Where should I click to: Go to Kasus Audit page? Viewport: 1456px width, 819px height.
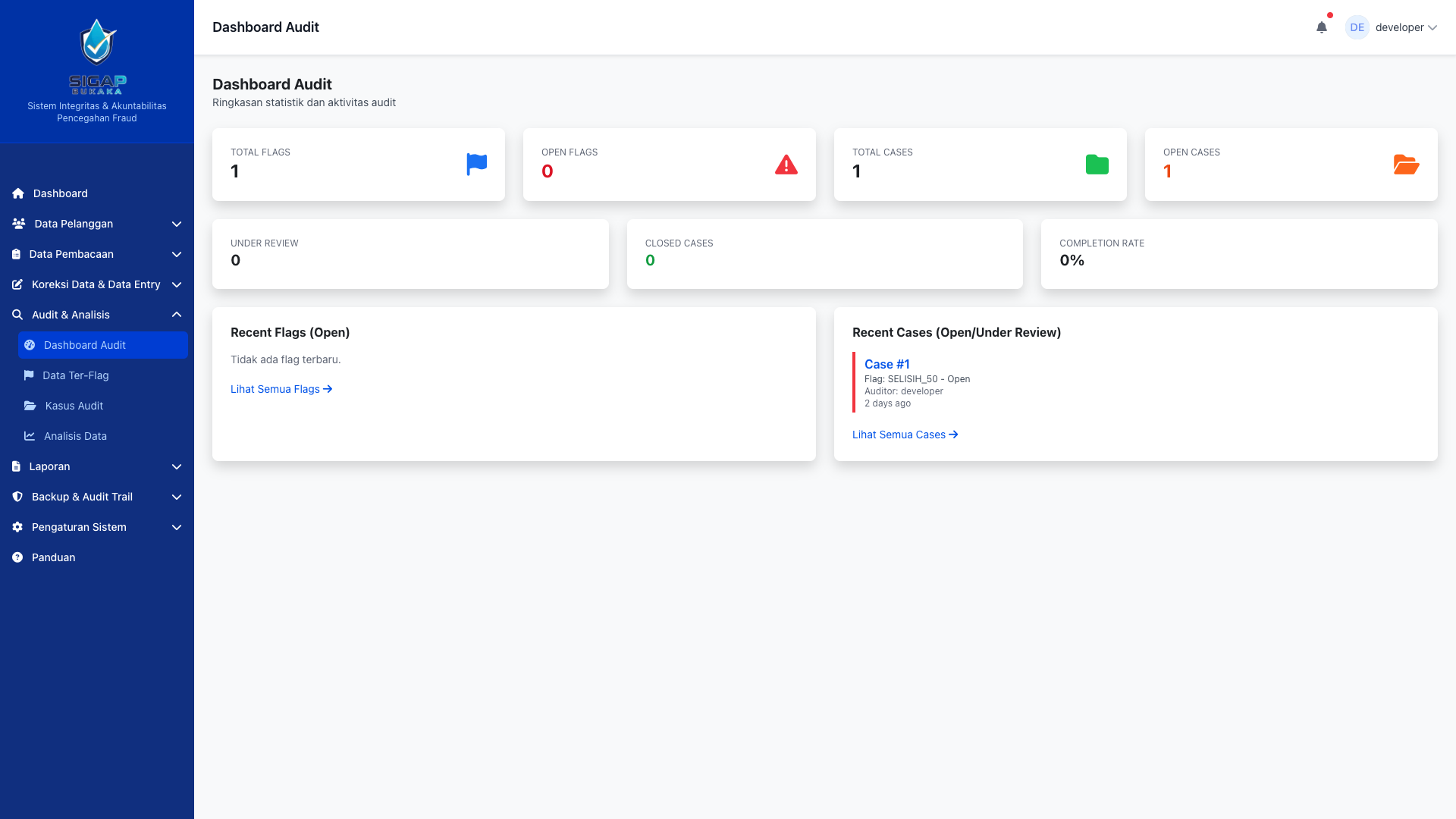(x=74, y=406)
